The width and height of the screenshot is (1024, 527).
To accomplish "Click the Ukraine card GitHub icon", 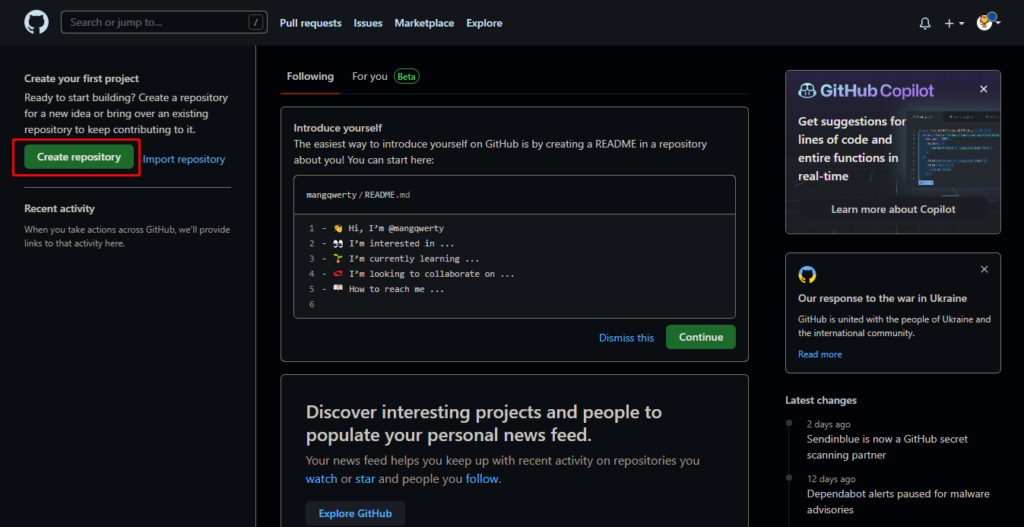I will point(807,274).
